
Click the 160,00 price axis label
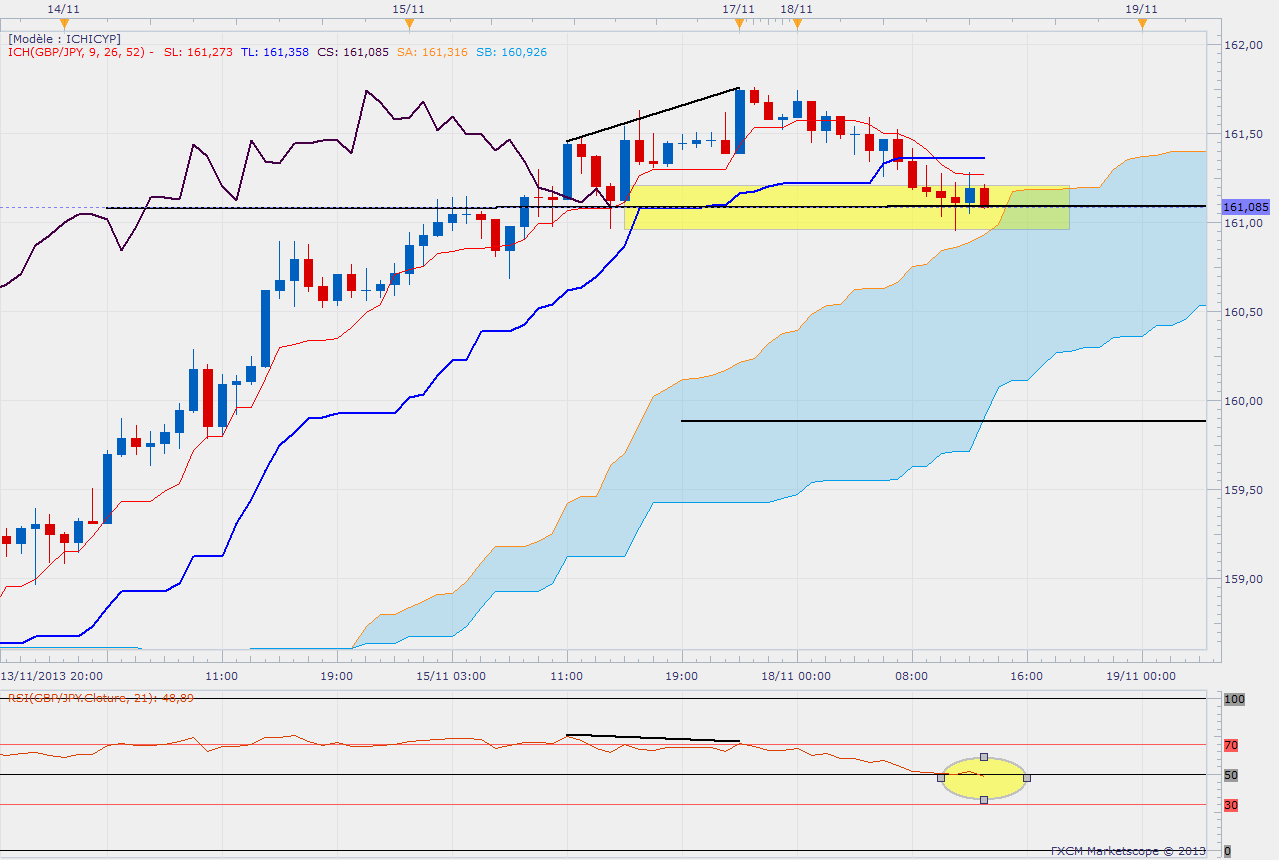click(x=1243, y=401)
